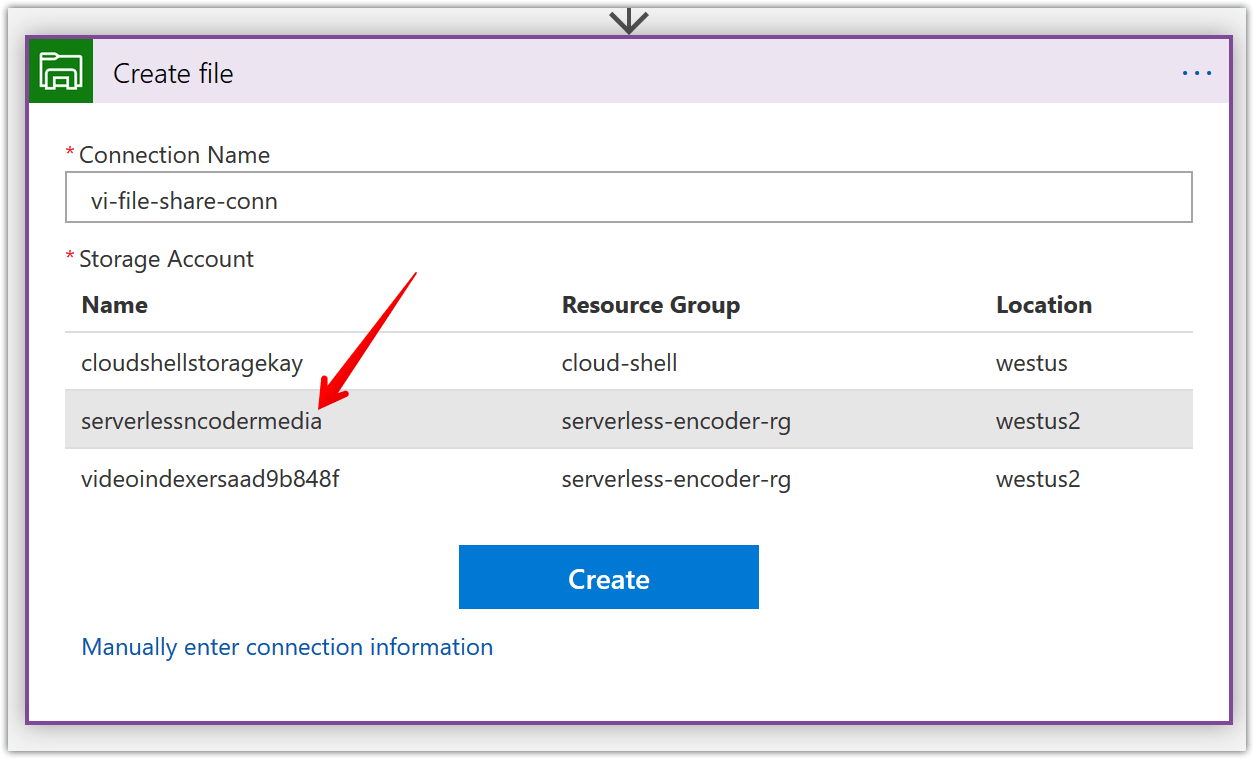This screenshot has height=759, width=1254.
Task: Open Manually enter connection information
Action: click(288, 647)
